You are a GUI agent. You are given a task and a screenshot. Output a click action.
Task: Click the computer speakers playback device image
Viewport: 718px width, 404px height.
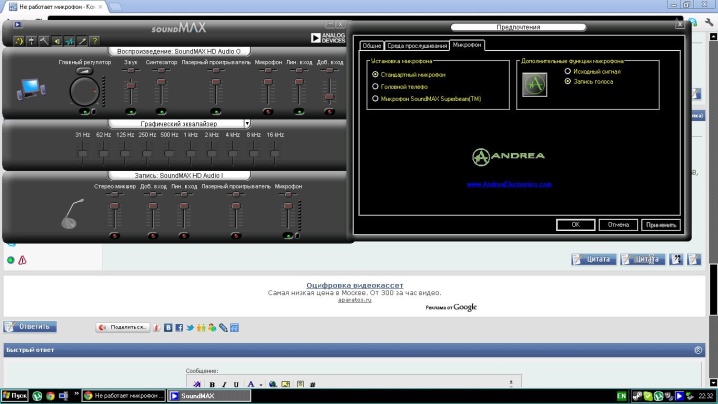pos(31,89)
